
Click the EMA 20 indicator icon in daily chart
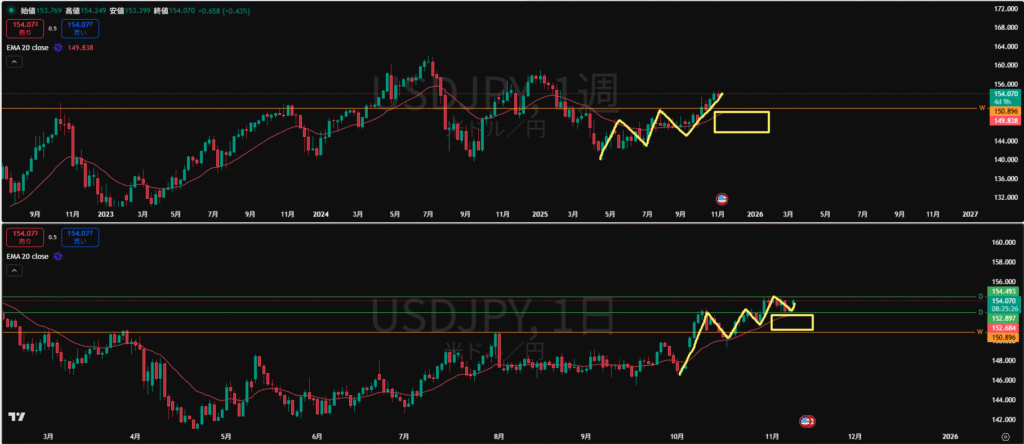coord(58,257)
